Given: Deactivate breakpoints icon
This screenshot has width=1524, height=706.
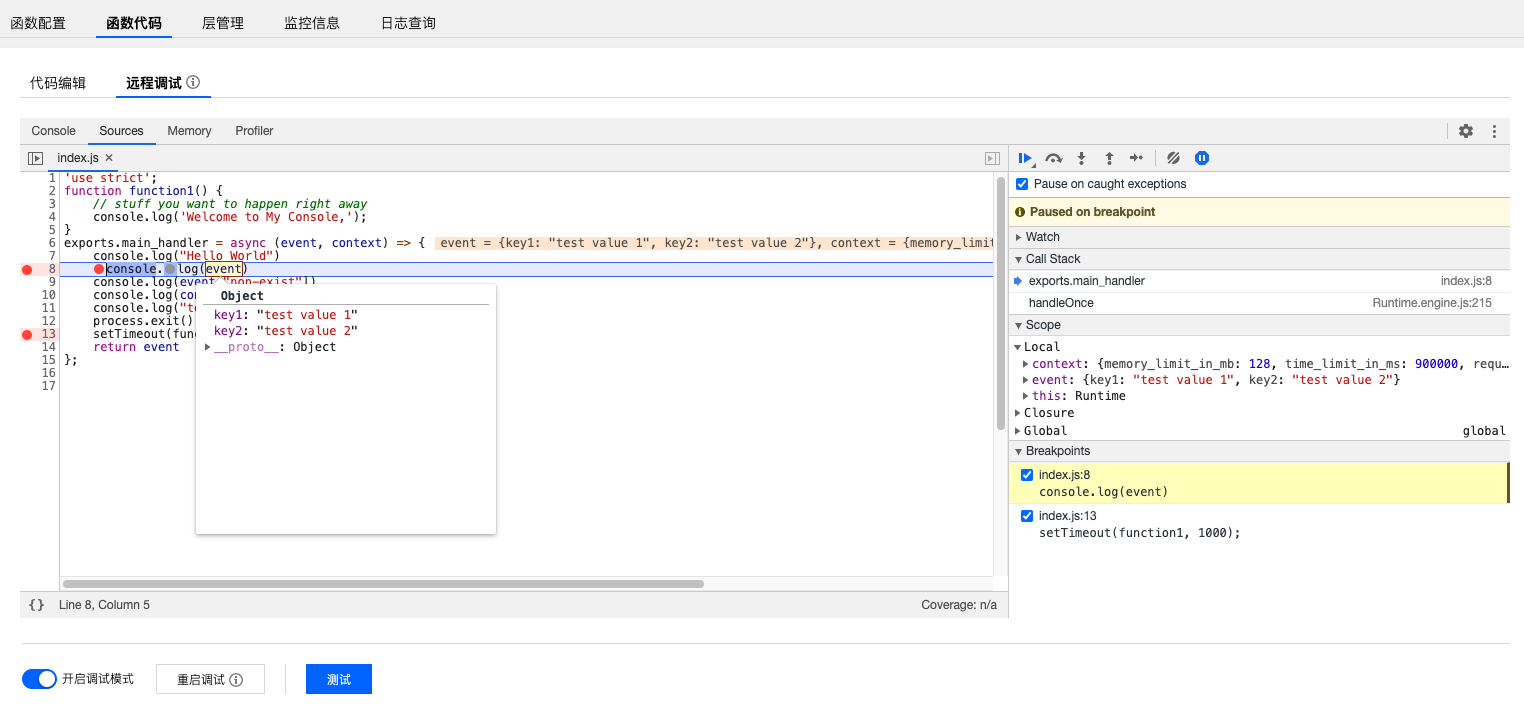Looking at the screenshot, I should (x=1174, y=158).
